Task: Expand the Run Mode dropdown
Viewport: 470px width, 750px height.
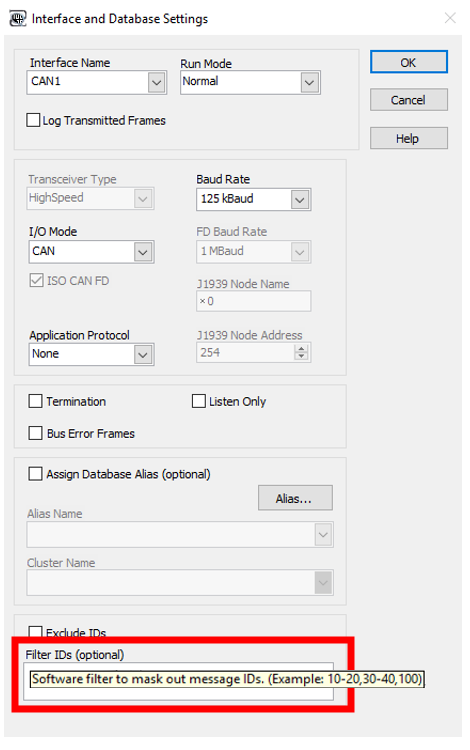Action: click(309, 83)
